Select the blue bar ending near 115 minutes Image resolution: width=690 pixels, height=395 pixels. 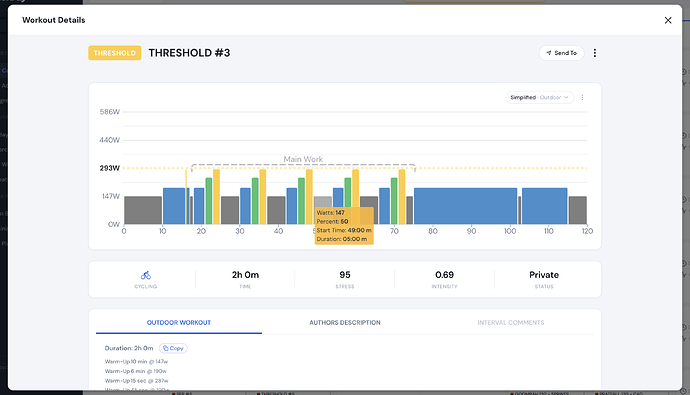544,206
